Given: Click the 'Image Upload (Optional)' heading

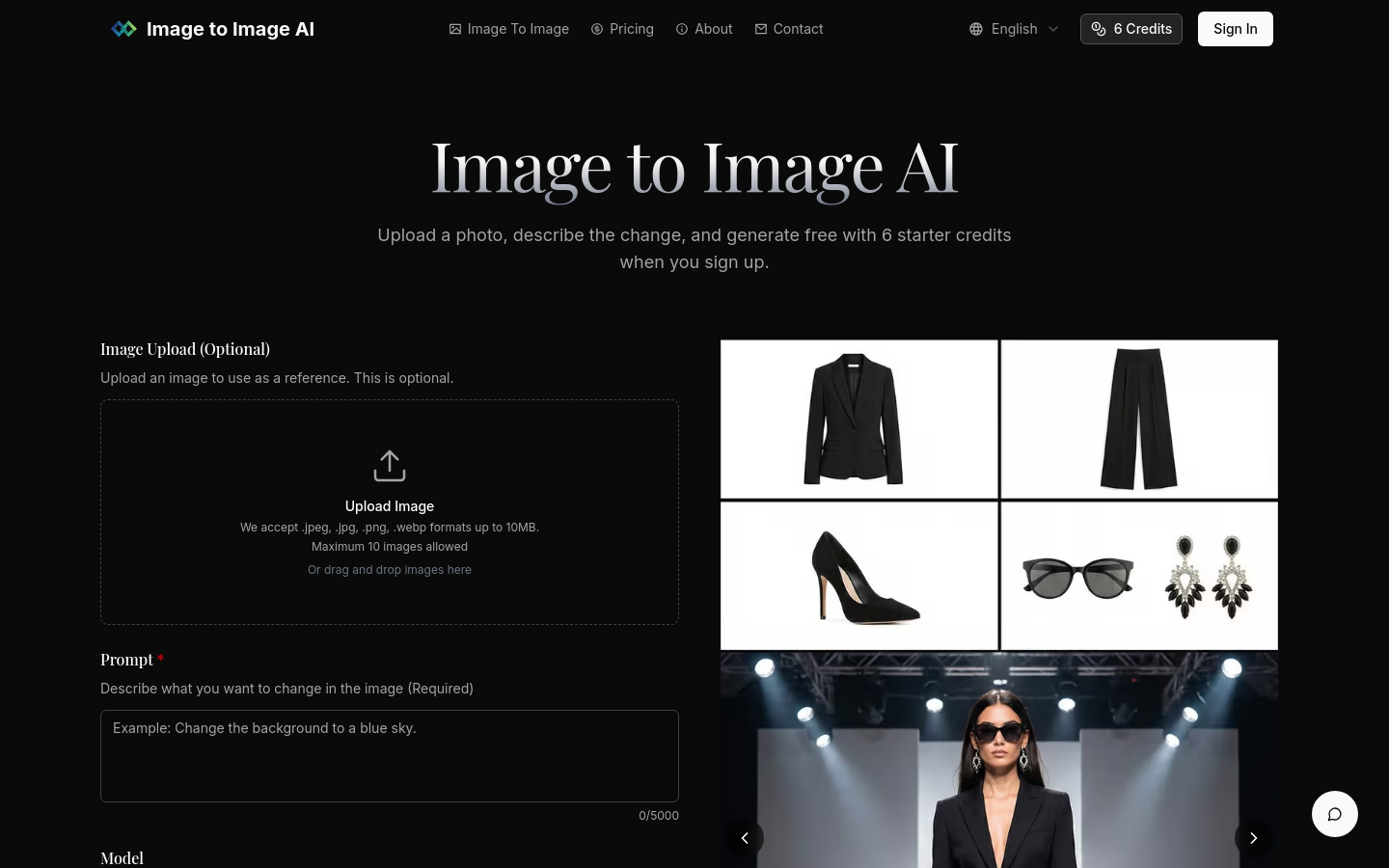Looking at the screenshot, I should 185,349.
